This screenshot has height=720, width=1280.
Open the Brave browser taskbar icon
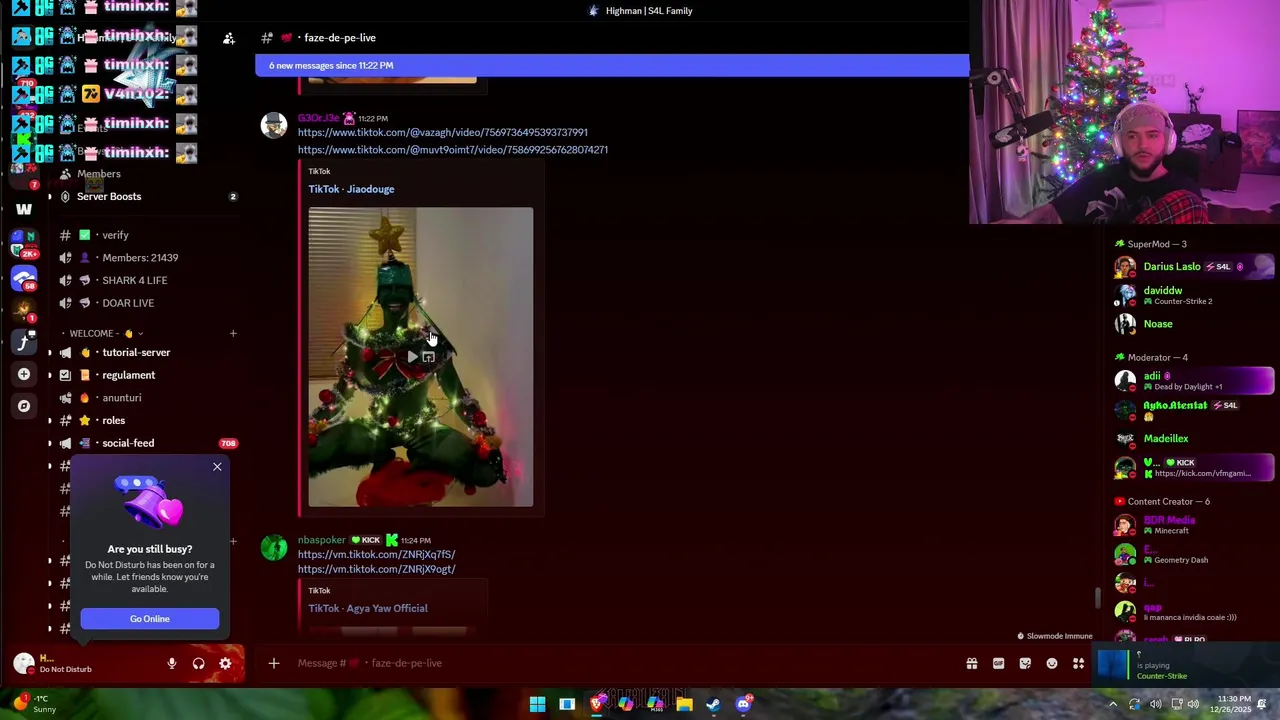[x=596, y=704]
